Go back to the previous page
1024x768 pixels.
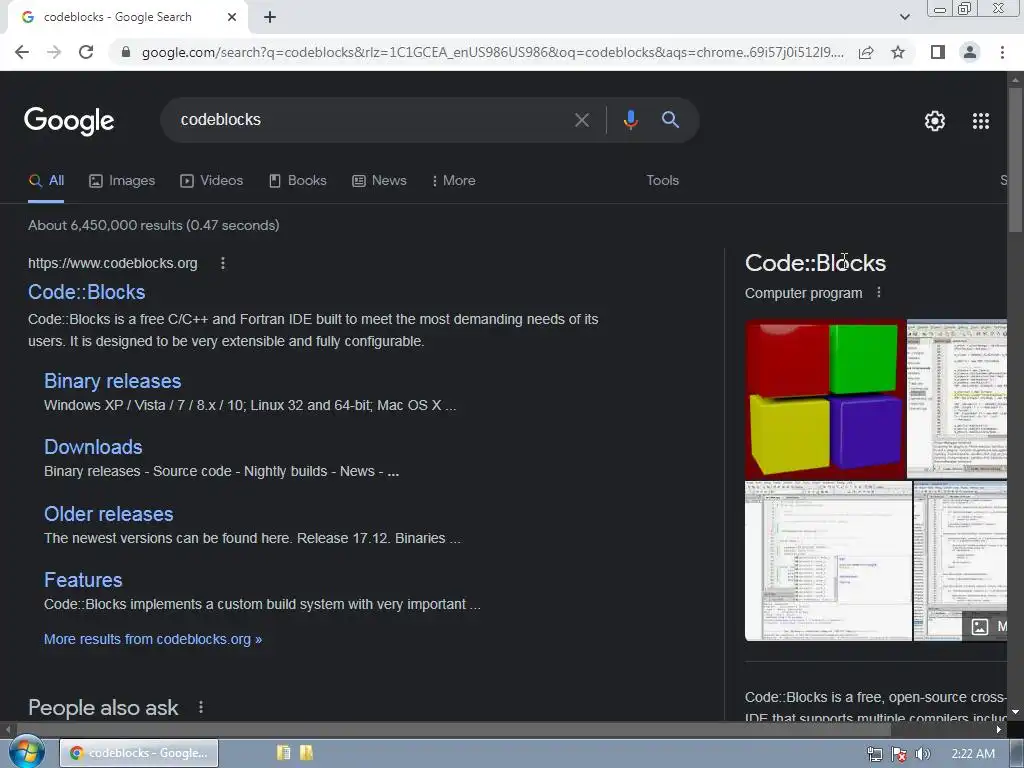pyautogui.click(x=22, y=52)
